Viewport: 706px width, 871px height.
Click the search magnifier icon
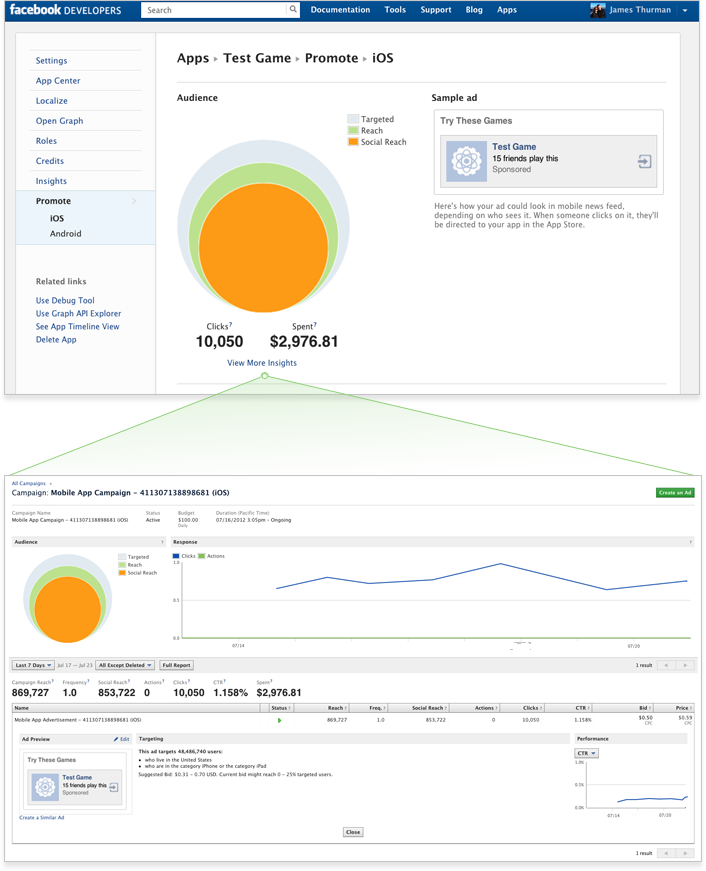pos(293,9)
